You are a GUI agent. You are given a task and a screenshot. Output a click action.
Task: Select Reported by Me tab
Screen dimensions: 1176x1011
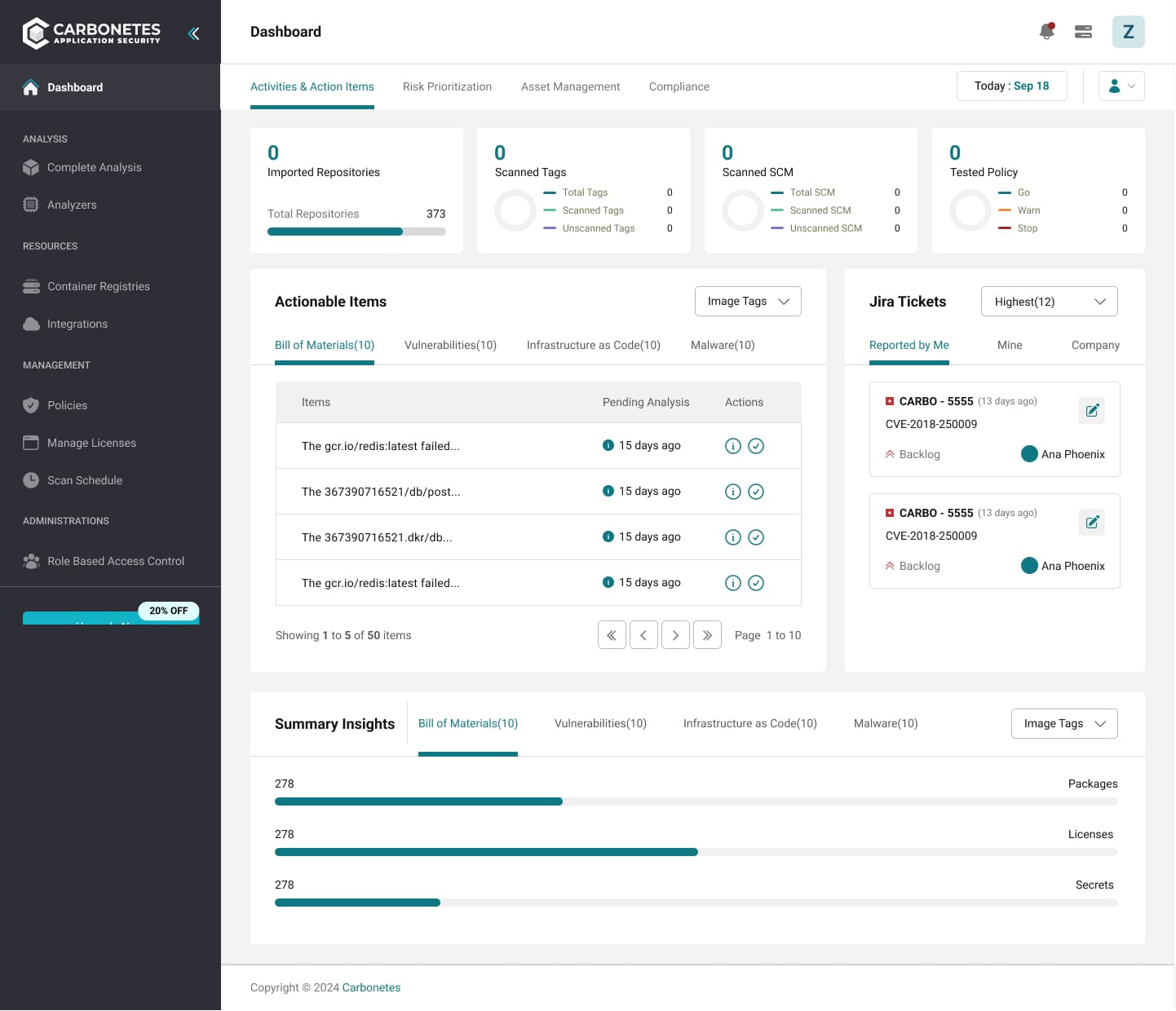coord(909,346)
